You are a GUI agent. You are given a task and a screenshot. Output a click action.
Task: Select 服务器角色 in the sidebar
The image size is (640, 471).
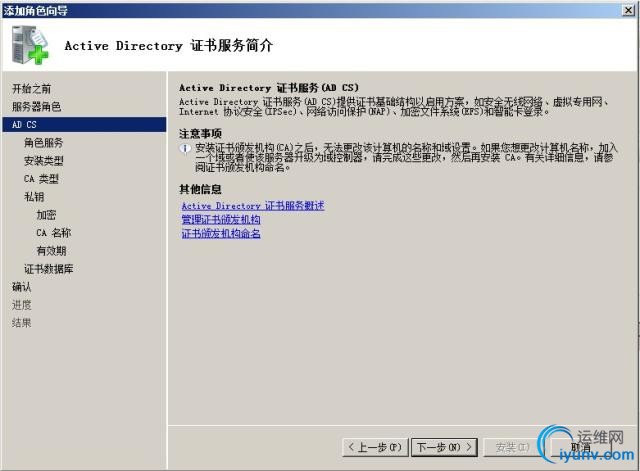(x=36, y=107)
